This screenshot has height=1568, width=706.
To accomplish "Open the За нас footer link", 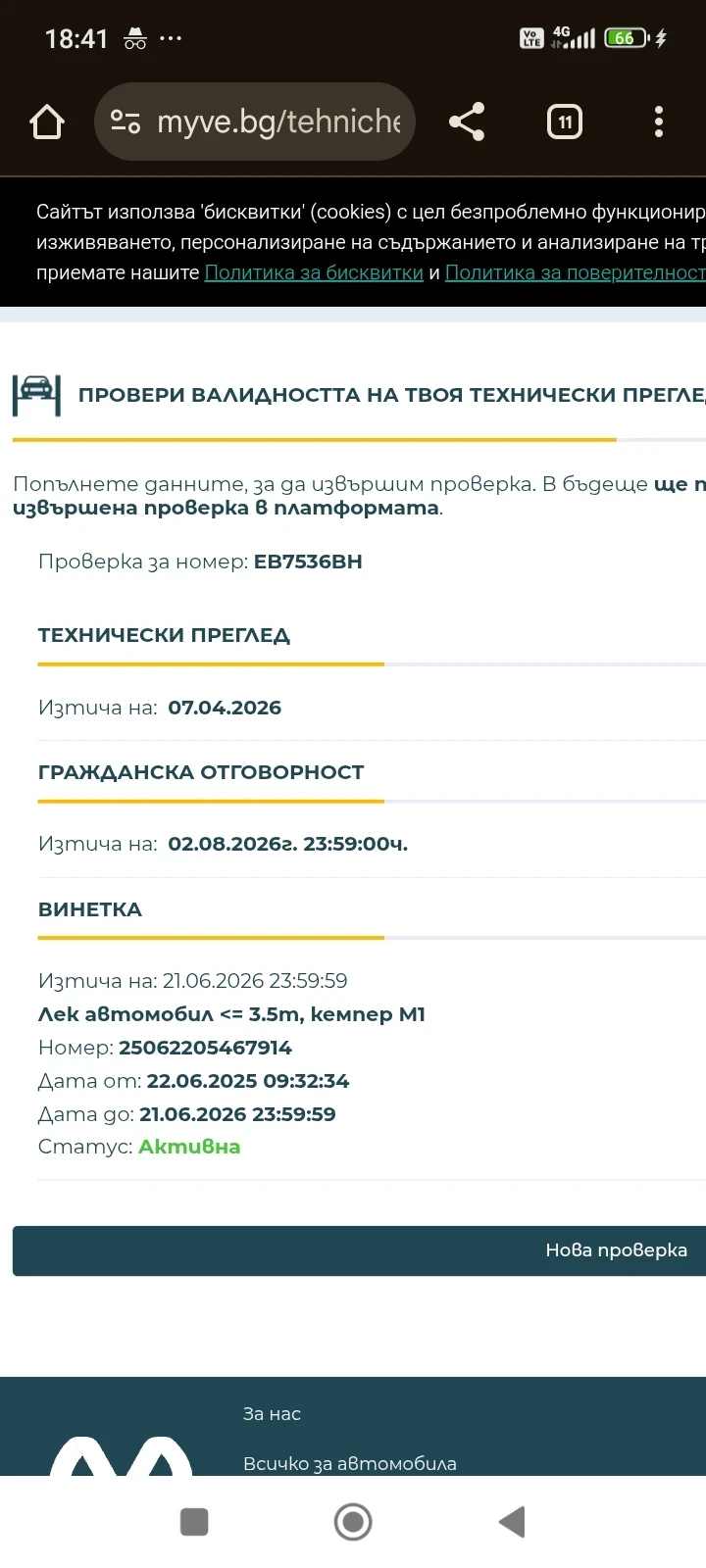I will point(272,1413).
